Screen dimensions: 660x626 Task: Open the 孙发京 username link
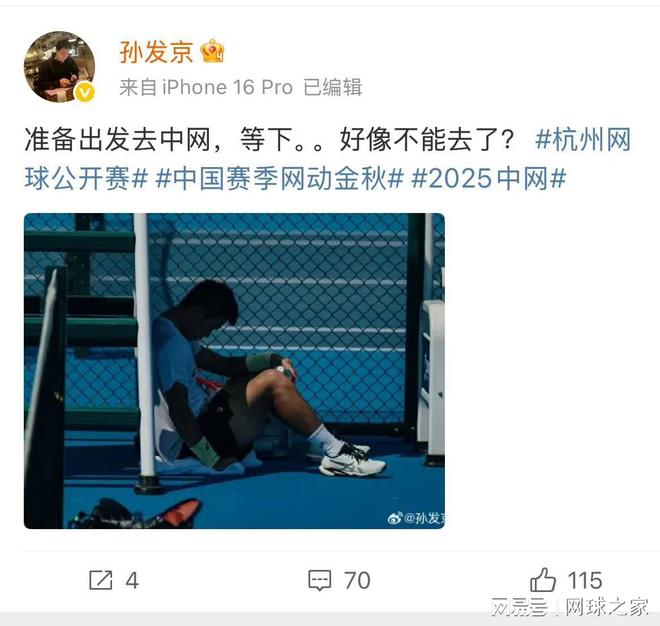(x=157, y=52)
